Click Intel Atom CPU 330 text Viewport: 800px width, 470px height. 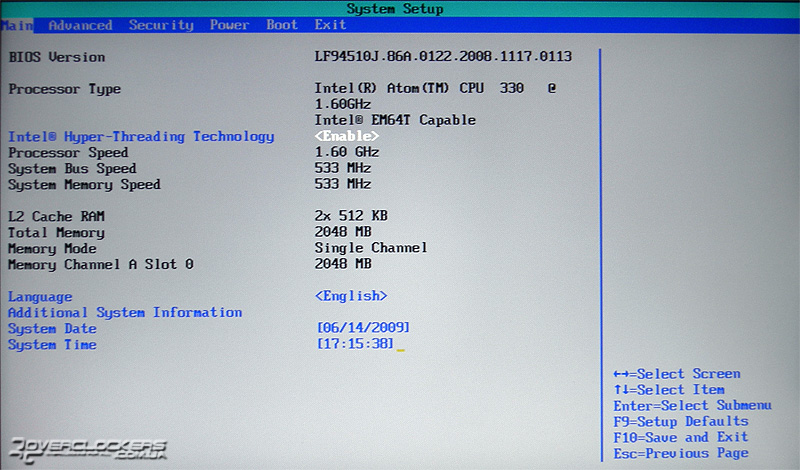(435, 88)
